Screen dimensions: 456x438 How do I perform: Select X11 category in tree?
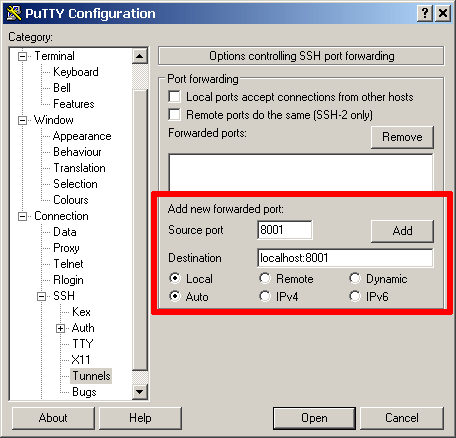click(81, 360)
